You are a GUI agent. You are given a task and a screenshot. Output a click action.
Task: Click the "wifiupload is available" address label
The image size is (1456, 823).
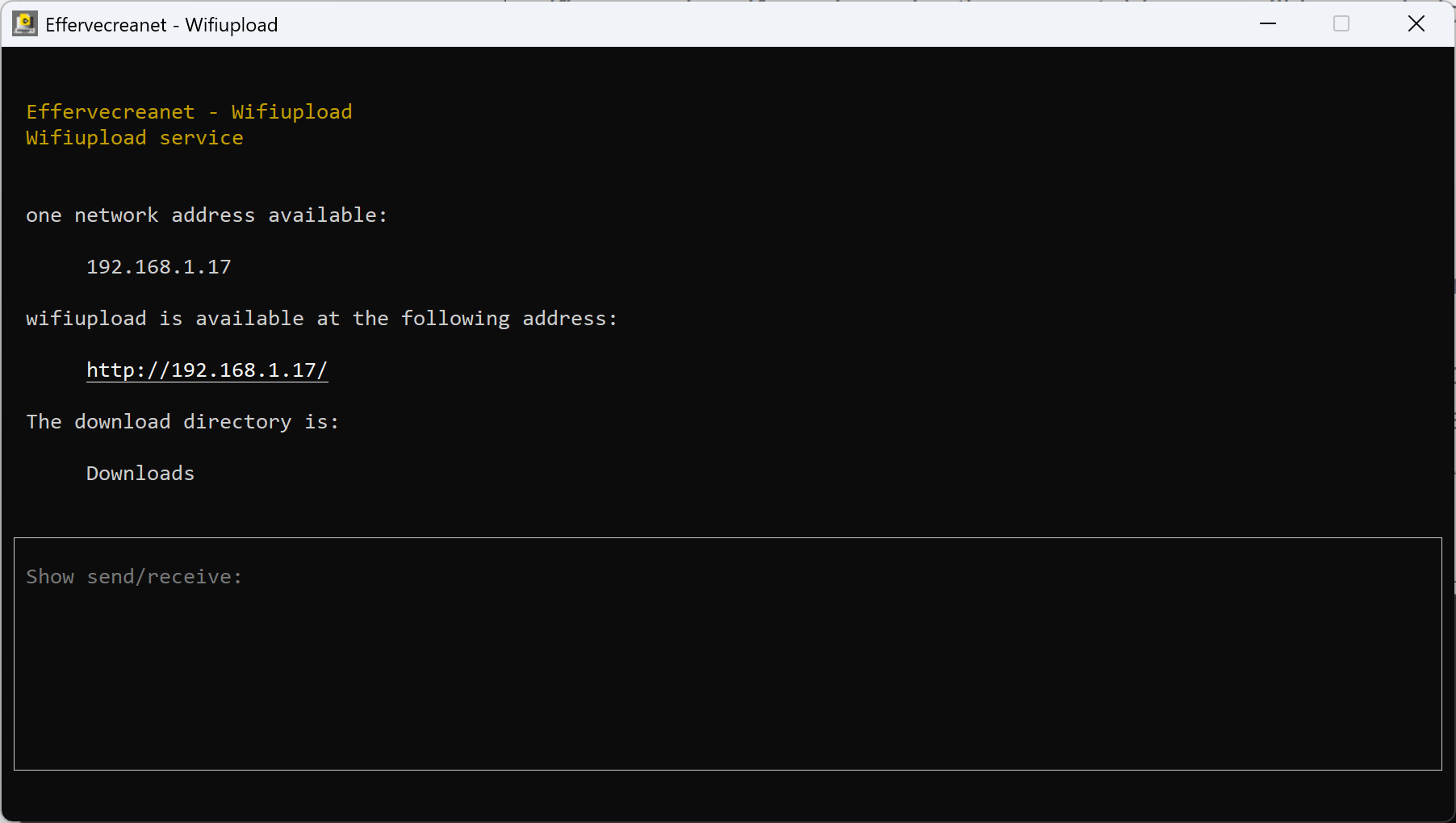pos(321,319)
